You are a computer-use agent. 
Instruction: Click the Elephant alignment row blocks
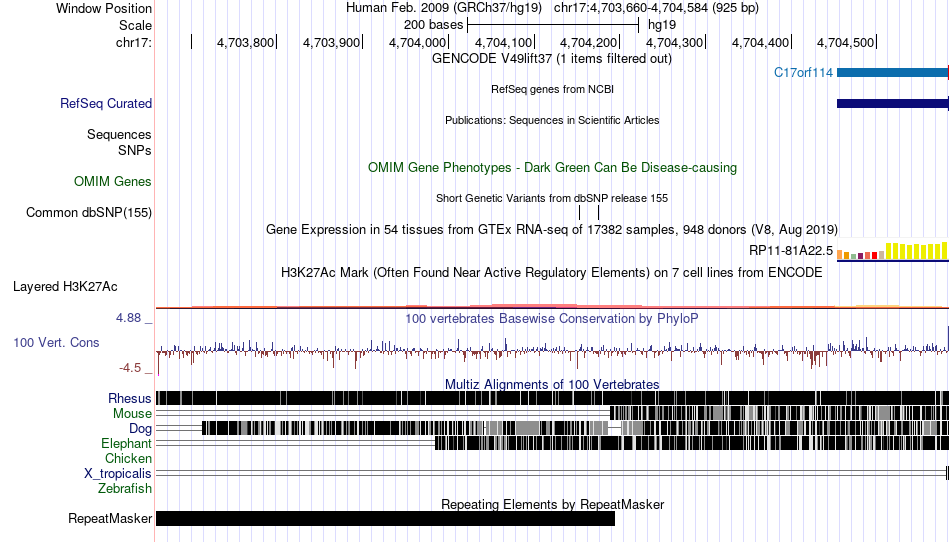tap(692, 443)
